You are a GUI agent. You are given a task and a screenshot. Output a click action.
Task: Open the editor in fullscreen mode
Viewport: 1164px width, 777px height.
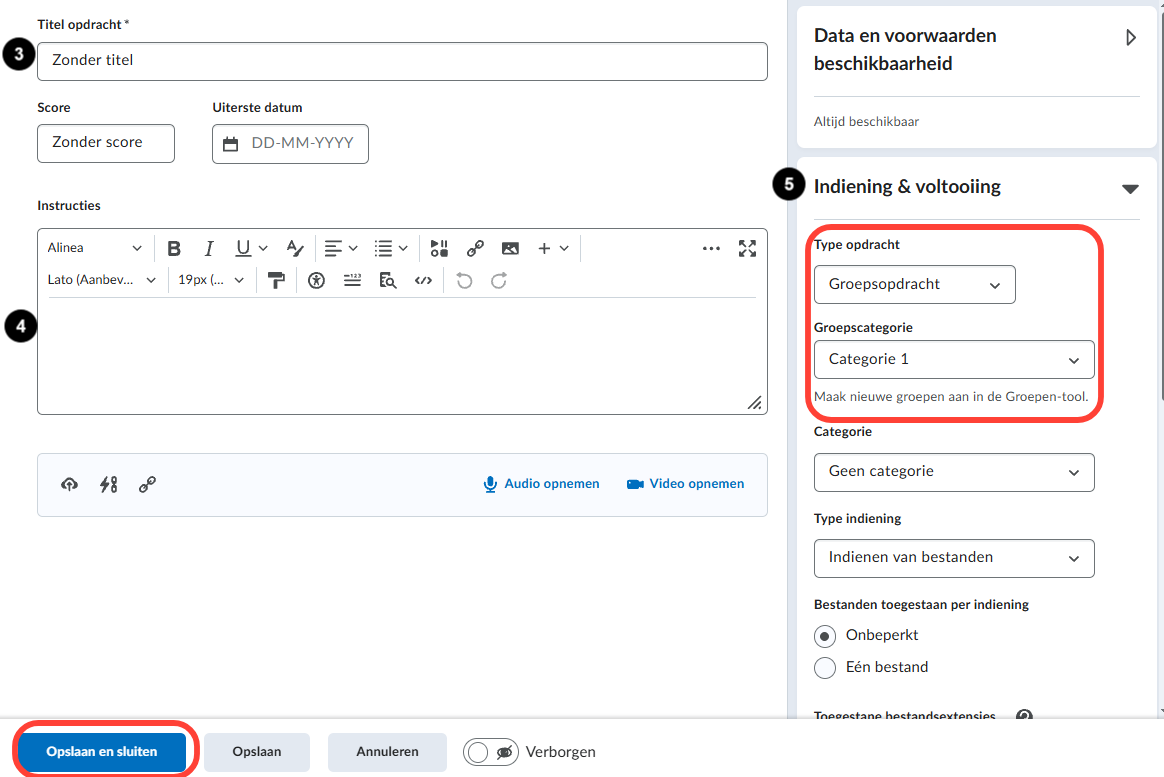point(747,249)
